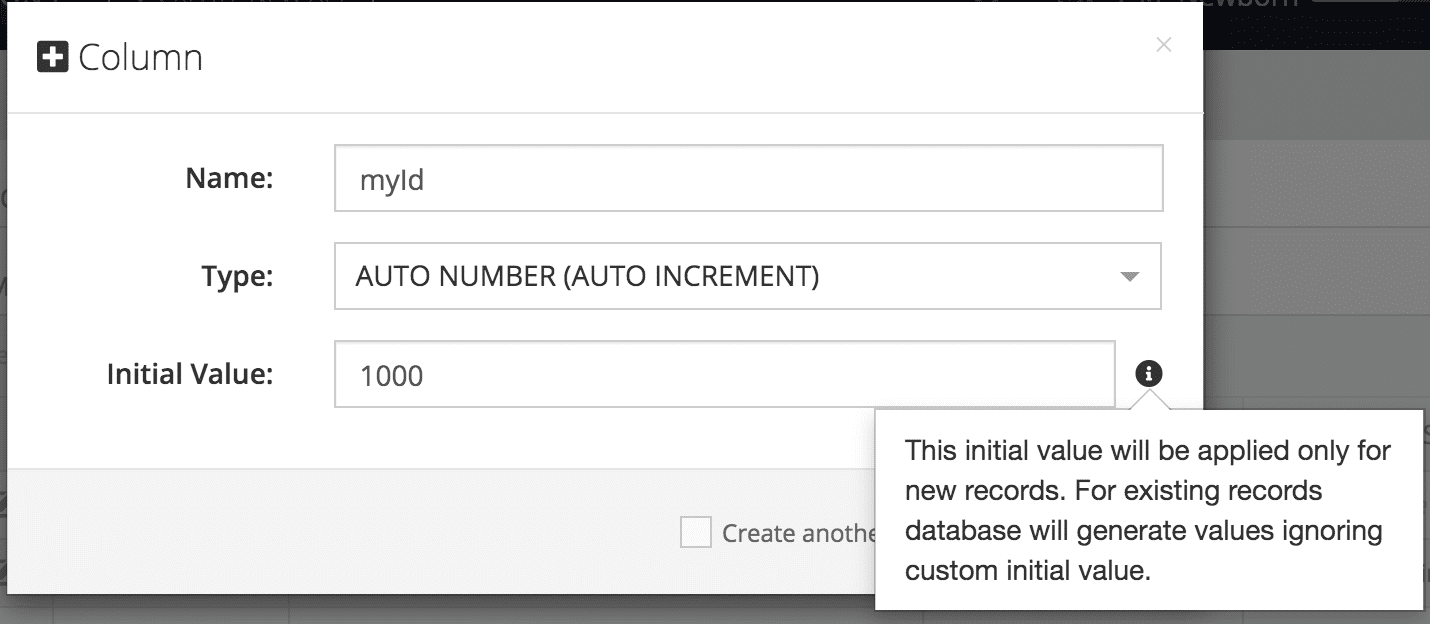This screenshot has height=624, width=1430.
Task: Click the dark top bar behind the dialog
Action: click(x=1316, y=24)
